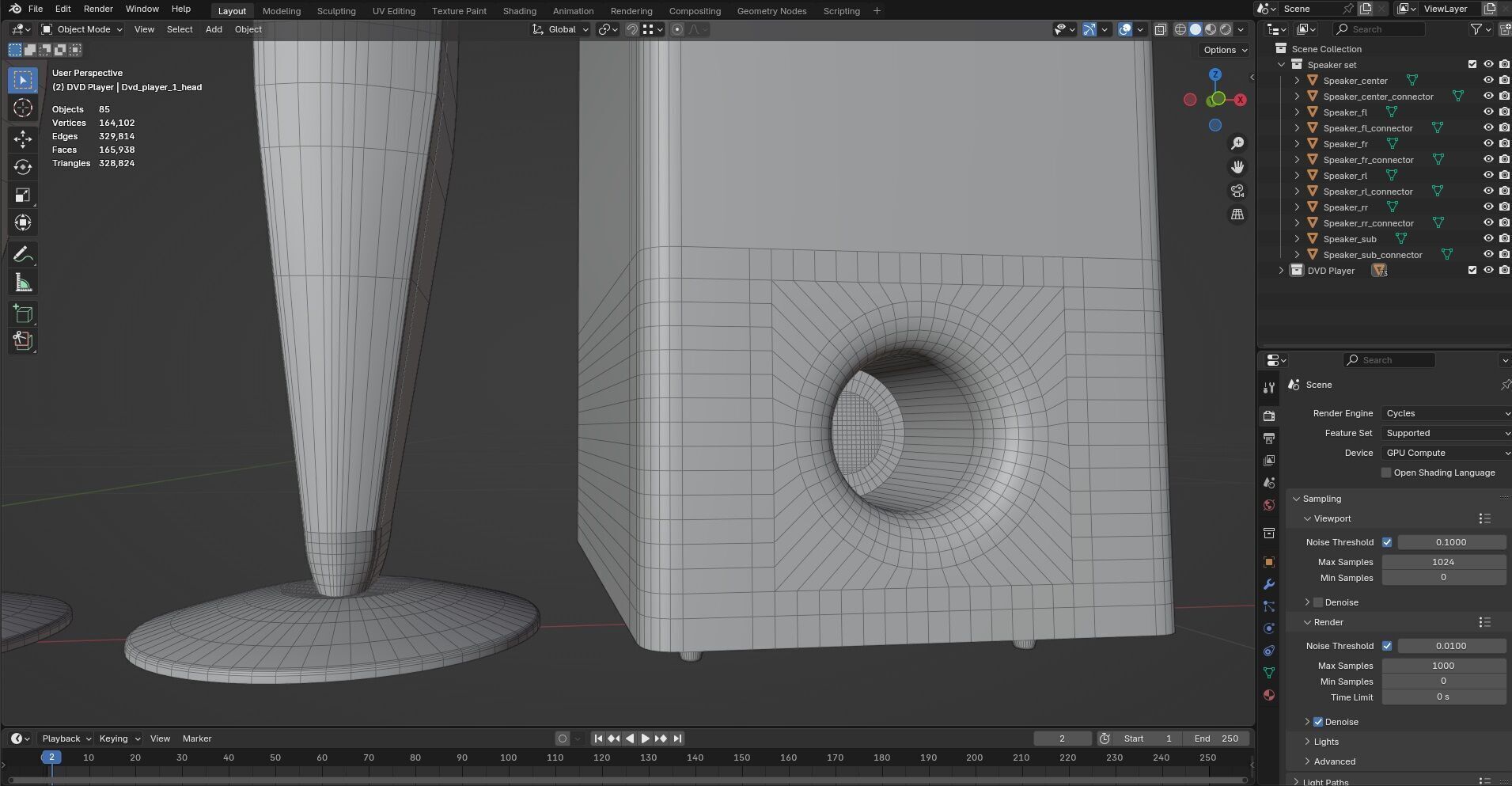Uncheck the Render Denoise checkbox
1512x786 pixels.
[x=1318, y=722]
